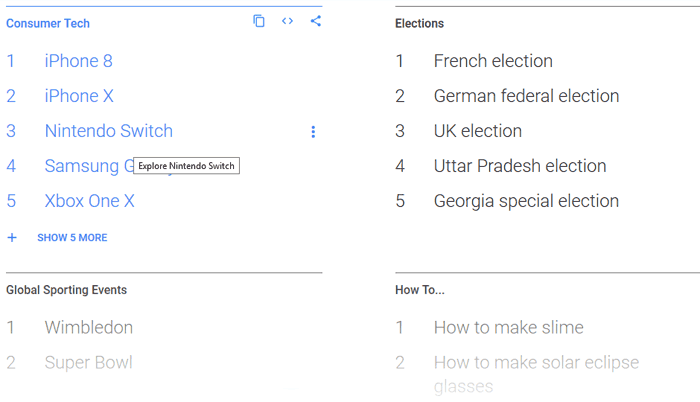Open the Elections category heading
This screenshot has width=700, height=402.
(419, 23)
